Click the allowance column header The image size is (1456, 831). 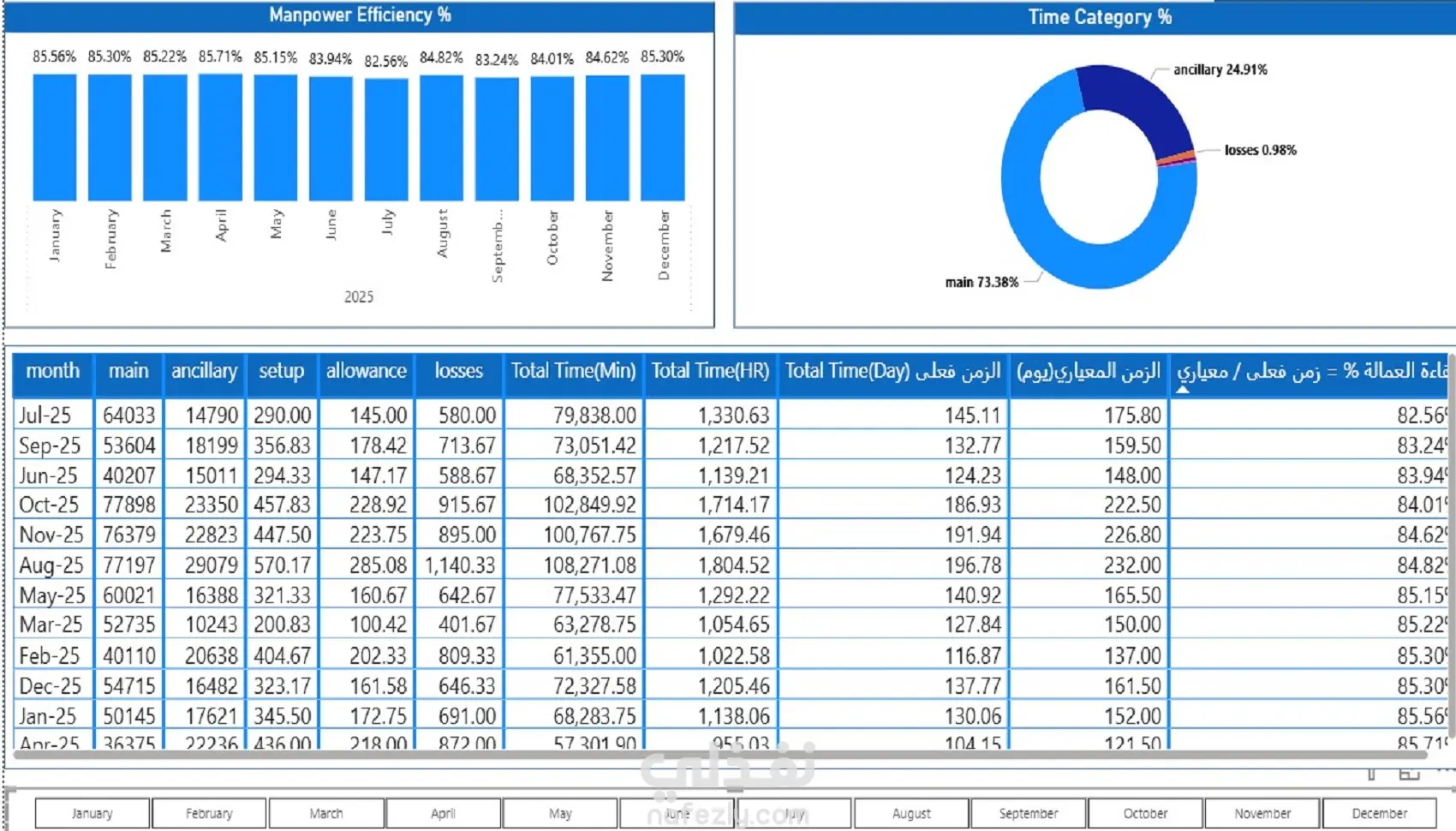[x=367, y=371]
